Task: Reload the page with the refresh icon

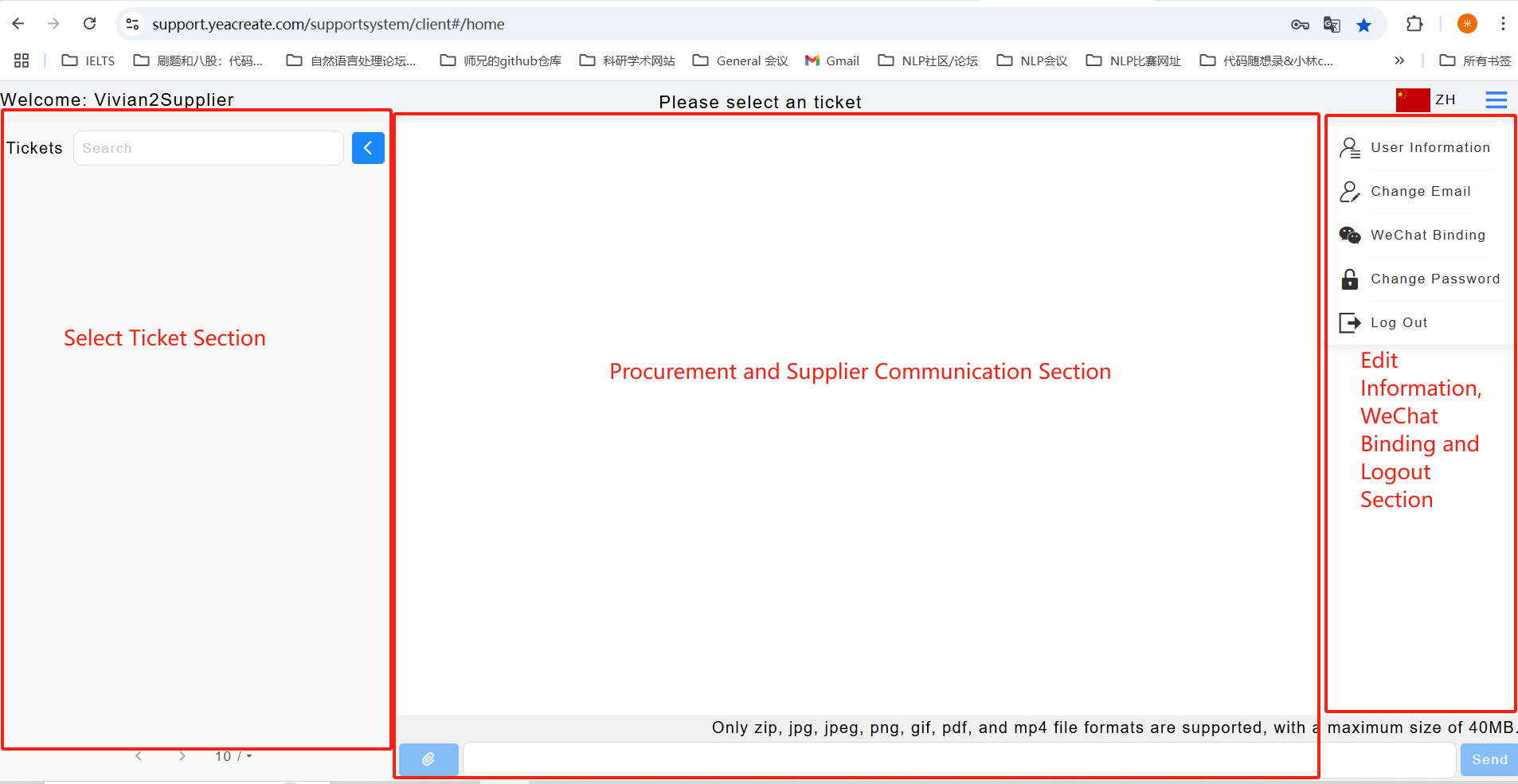Action: pyautogui.click(x=90, y=24)
